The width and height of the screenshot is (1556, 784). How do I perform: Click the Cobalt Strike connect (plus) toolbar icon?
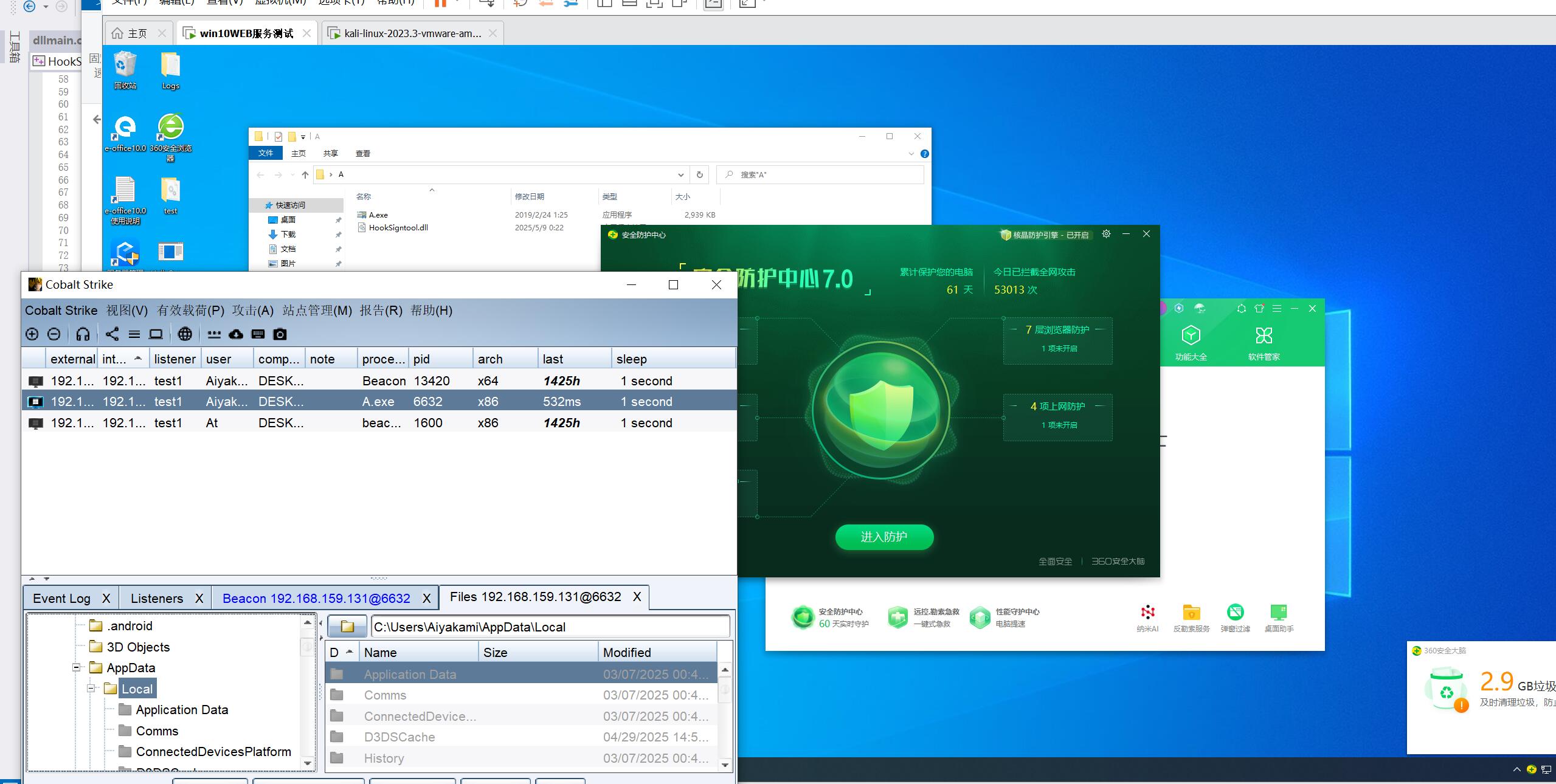click(x=32, y=334)
